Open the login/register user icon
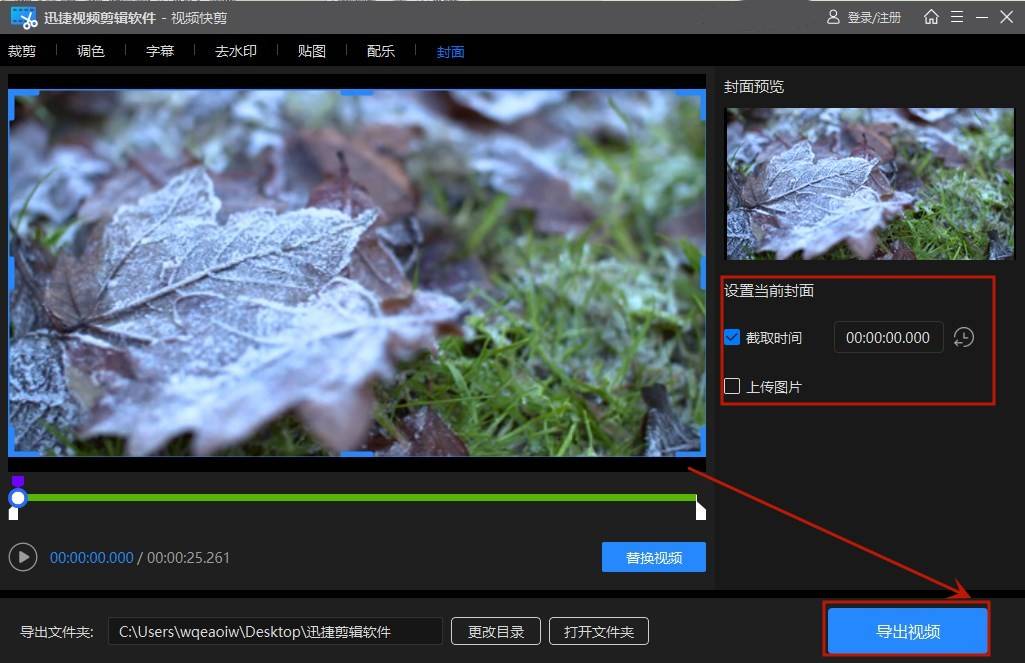The height and width of the screenshot is (663, 1025). 833,17
